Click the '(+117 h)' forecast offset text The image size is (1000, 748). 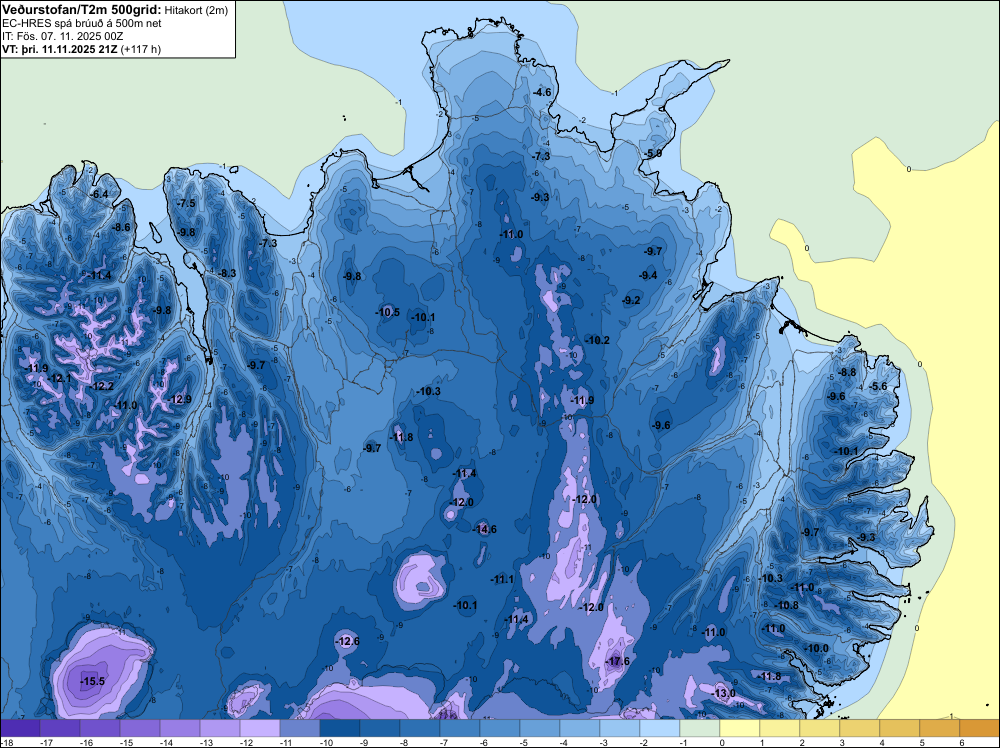141,49
